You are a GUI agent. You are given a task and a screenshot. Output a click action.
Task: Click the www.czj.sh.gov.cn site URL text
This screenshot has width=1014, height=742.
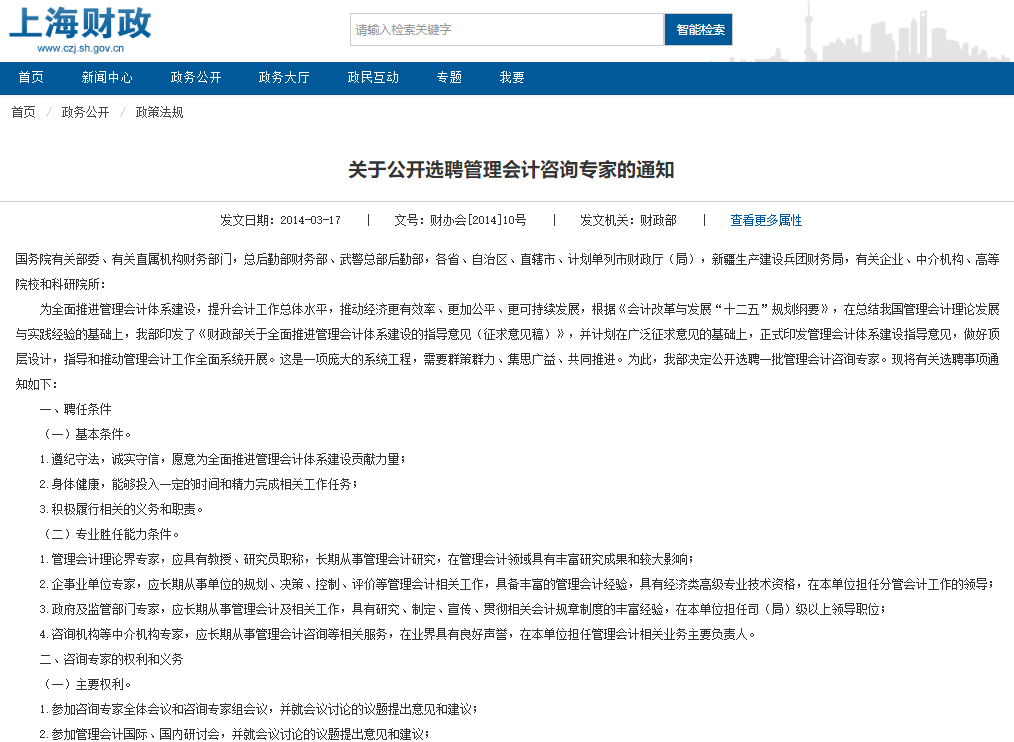(80, 48)
